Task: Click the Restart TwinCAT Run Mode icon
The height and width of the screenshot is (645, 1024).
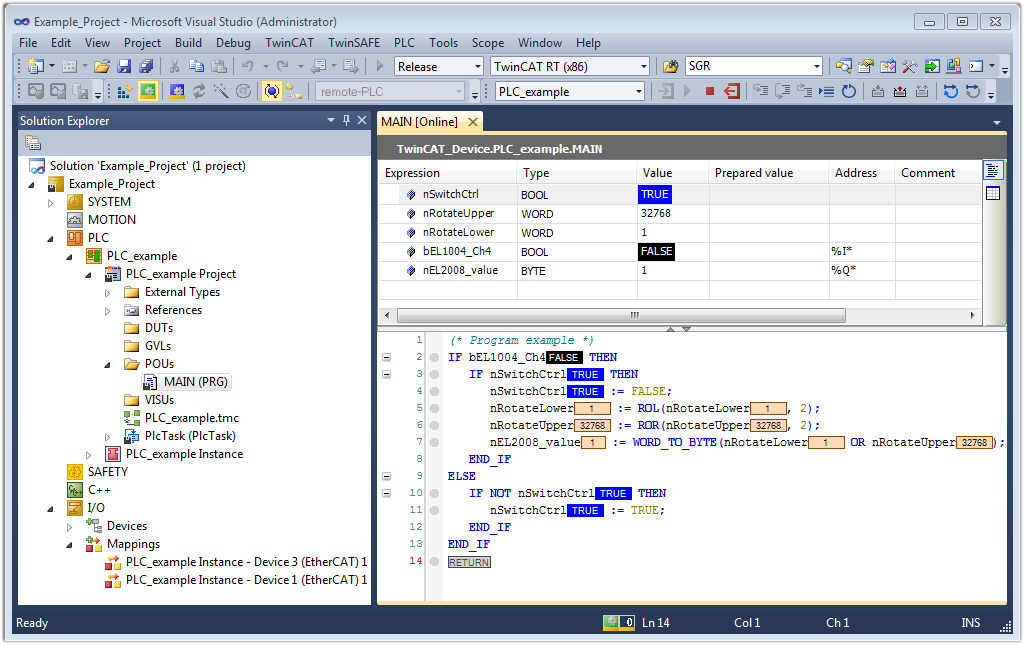Action: point(148,92)
